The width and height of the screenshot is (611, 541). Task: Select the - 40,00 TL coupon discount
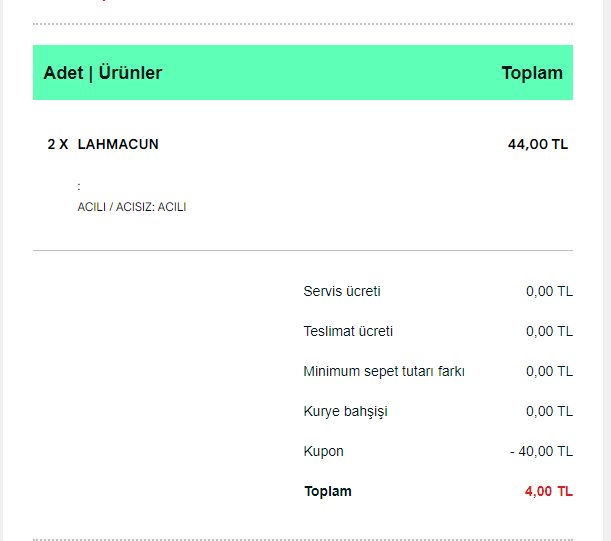tap(541, 451)
